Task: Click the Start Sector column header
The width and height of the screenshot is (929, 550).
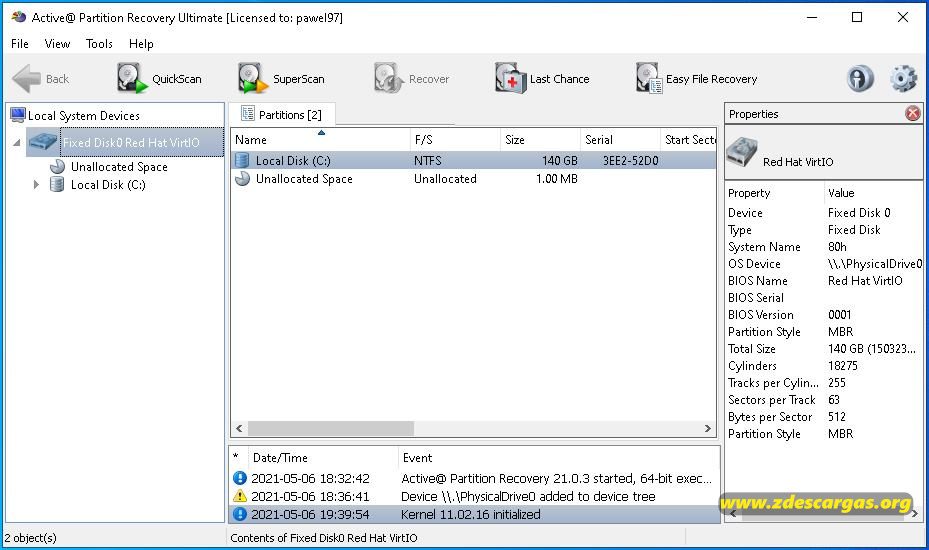Action: tap(688, 140)
